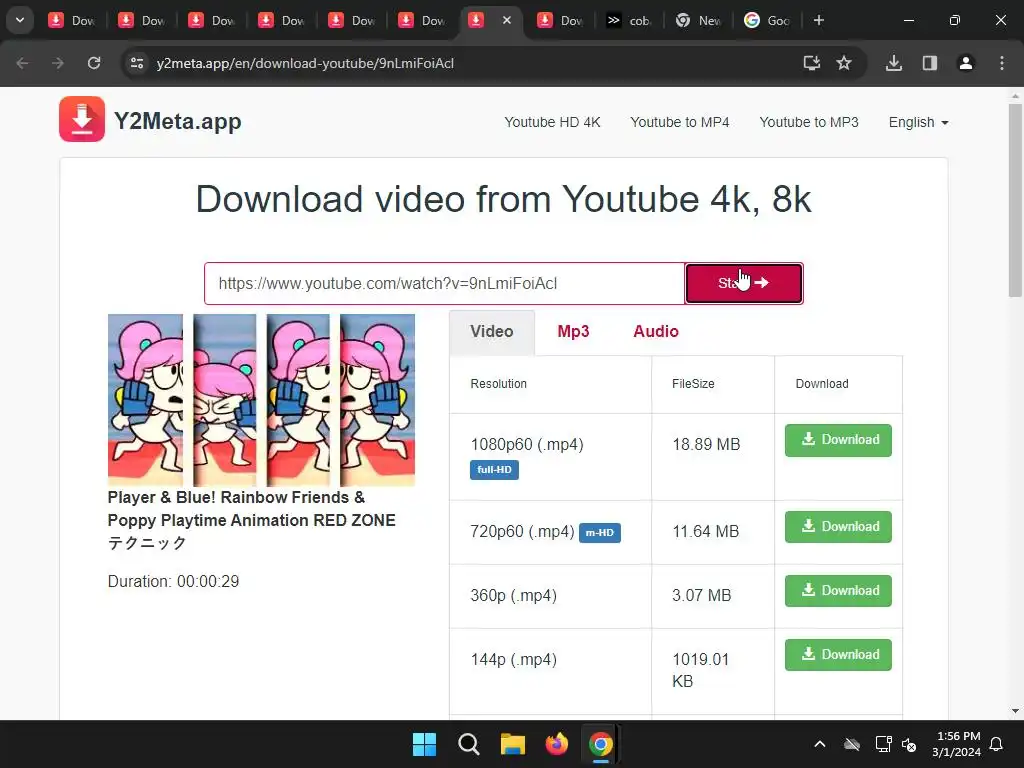Open the taskbar clock and date
The width and height of the screenshot is (1024, 768).
point(956,744)
